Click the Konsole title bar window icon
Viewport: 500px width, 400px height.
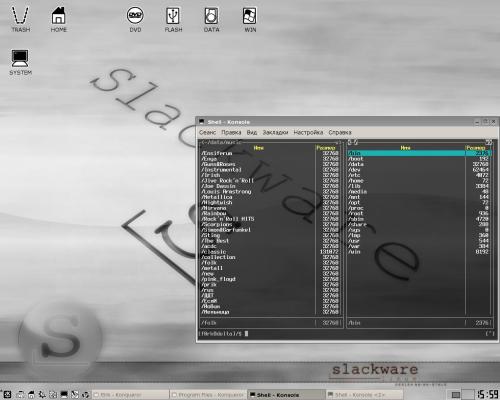click(x=201, y=122)
